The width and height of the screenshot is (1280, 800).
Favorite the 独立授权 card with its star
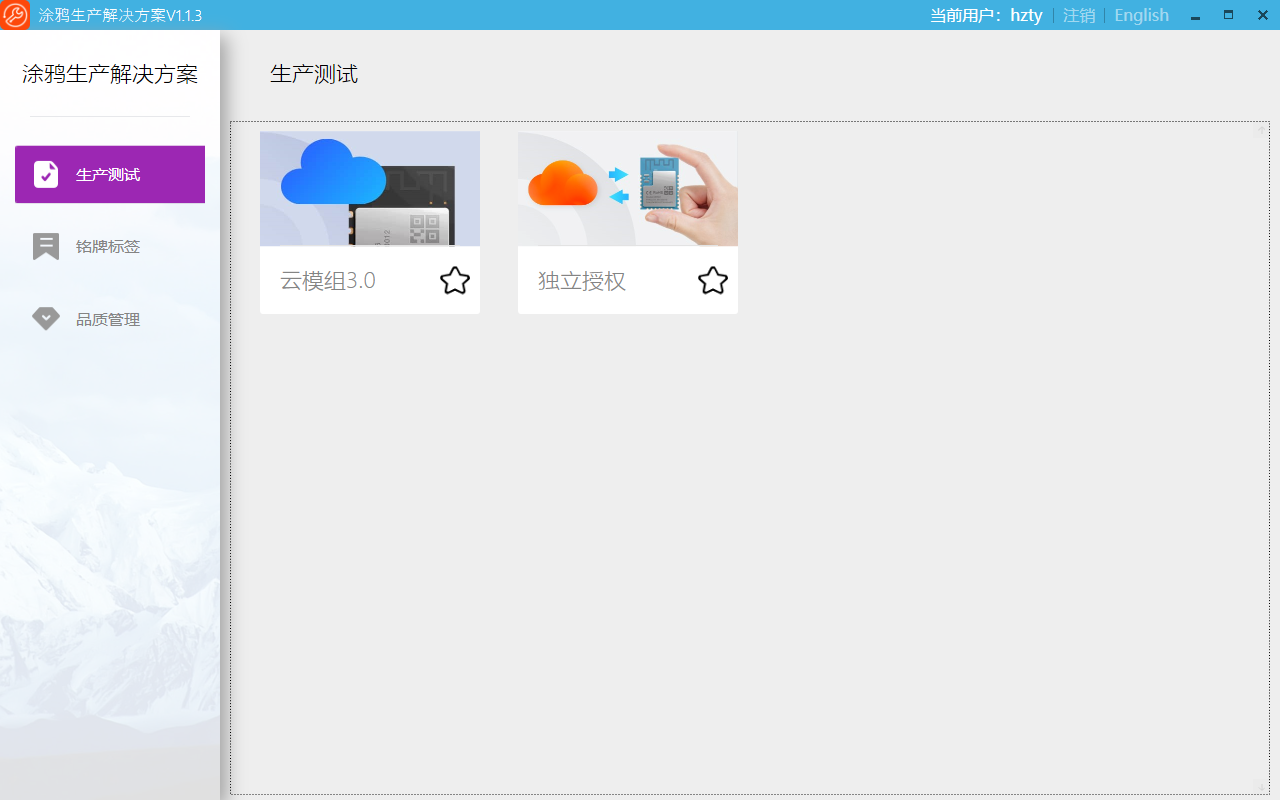[x=713, y=281]
